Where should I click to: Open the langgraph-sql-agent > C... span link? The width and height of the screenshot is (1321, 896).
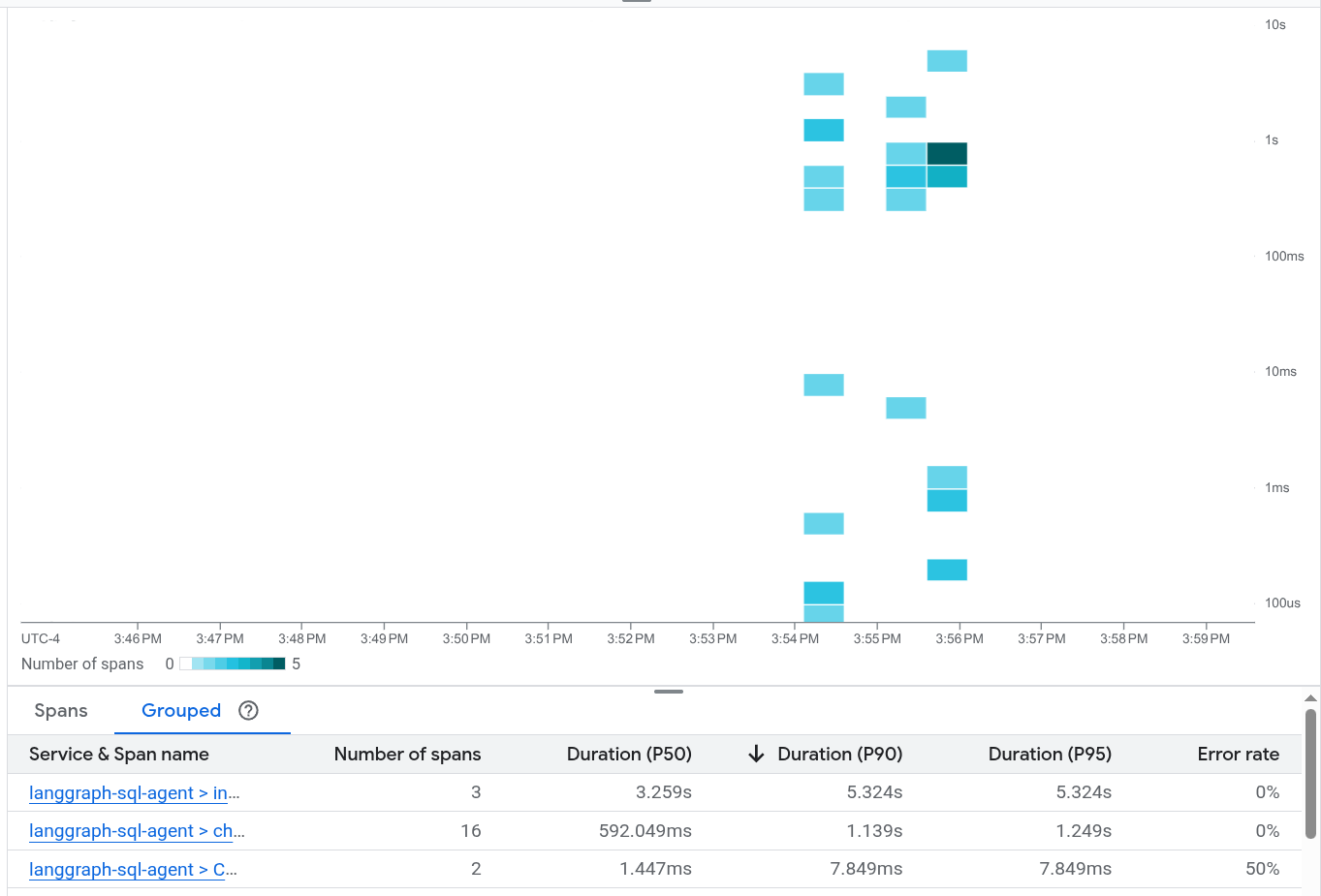pos(133,870)
